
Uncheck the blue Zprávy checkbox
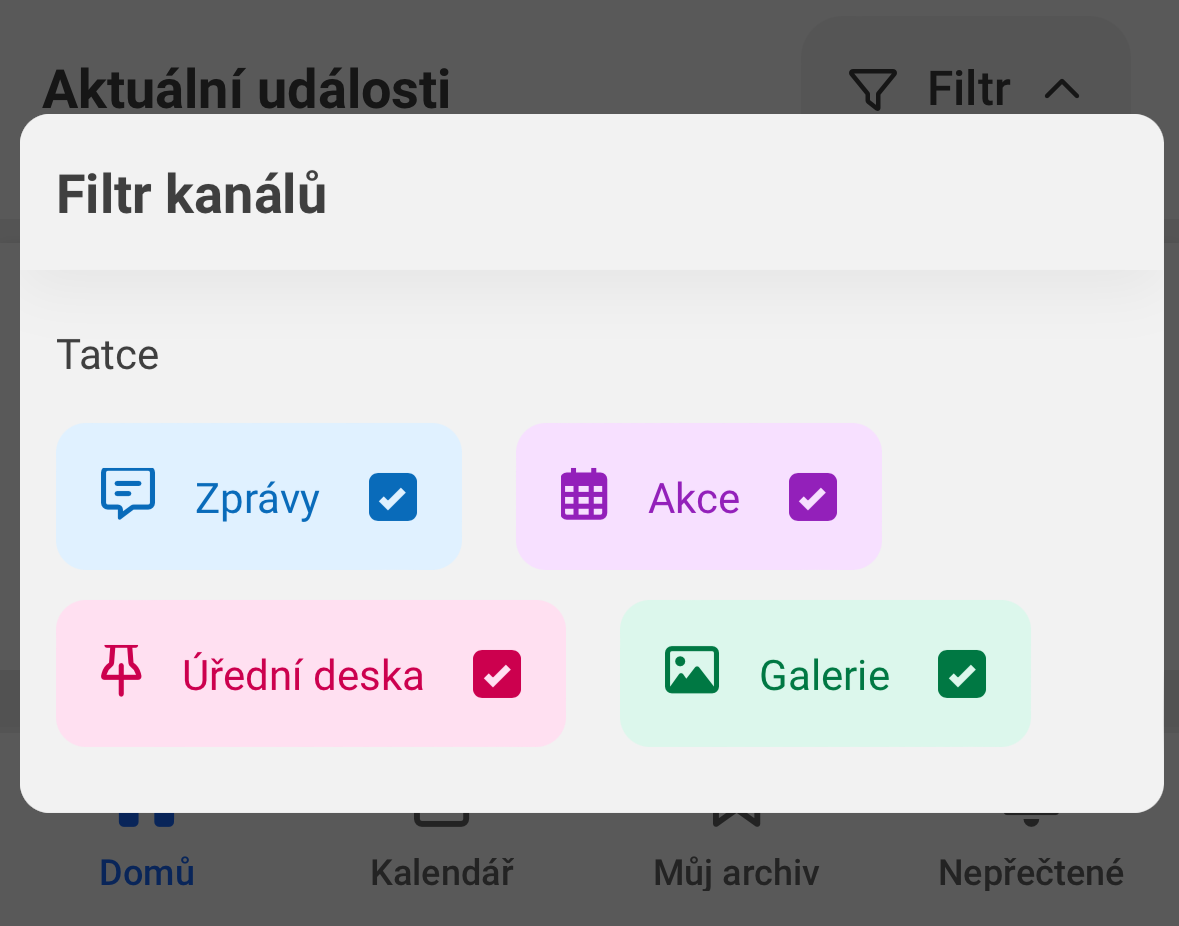coord(392,497)
